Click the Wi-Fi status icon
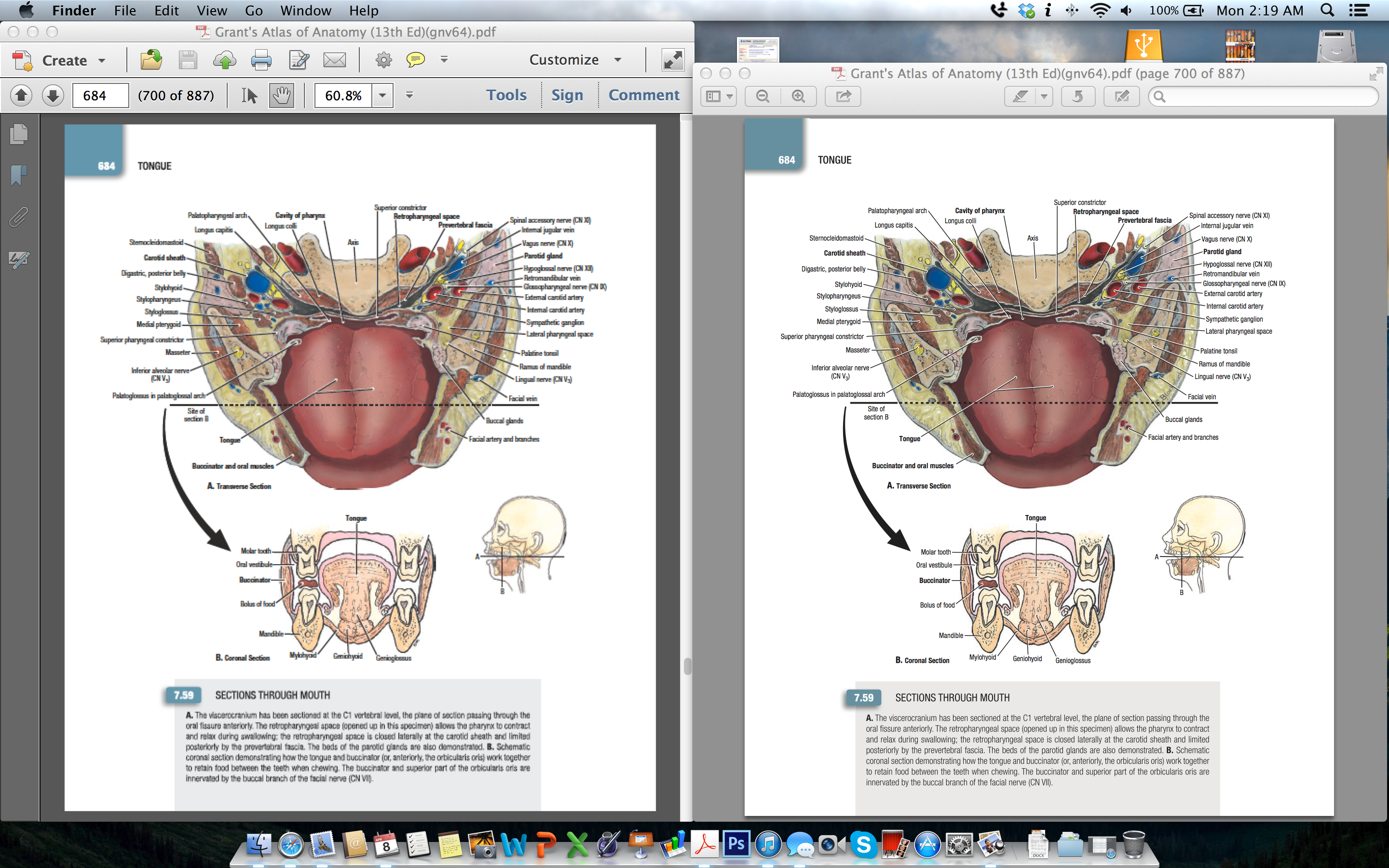The width and height of the screenshot is (1389, 868). [1100, 10]
